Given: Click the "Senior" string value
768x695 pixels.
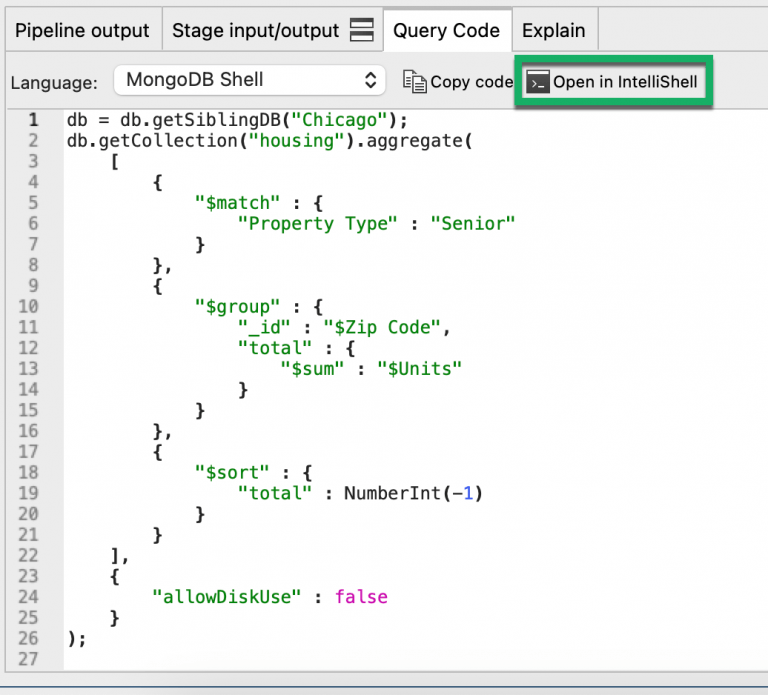Looking at the screenshot, I should click(472, 224).
